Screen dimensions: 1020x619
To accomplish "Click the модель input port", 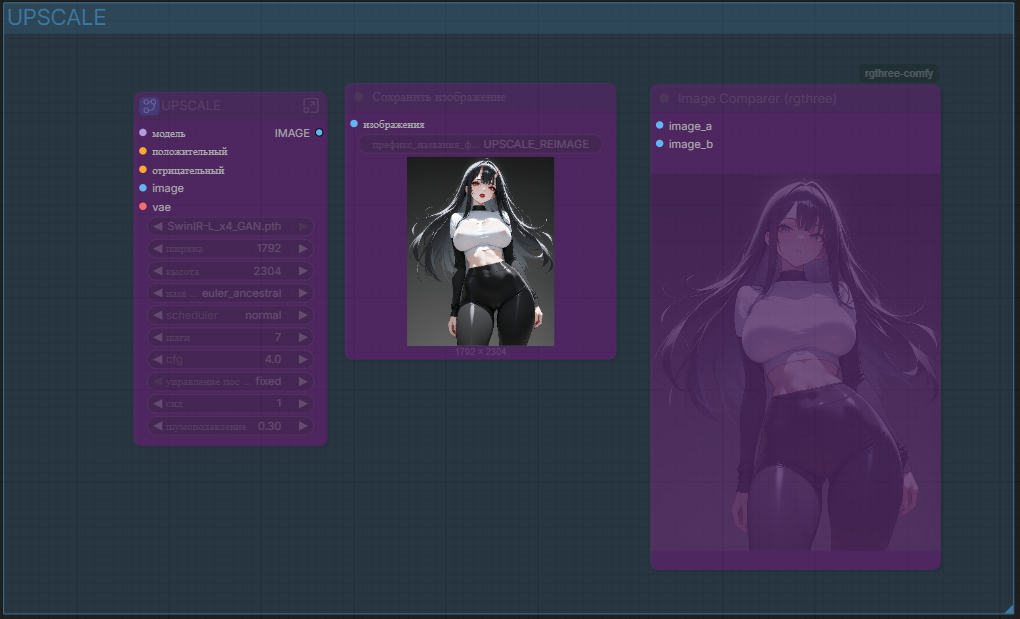I will pyautogui.click(x=143, y=133).
